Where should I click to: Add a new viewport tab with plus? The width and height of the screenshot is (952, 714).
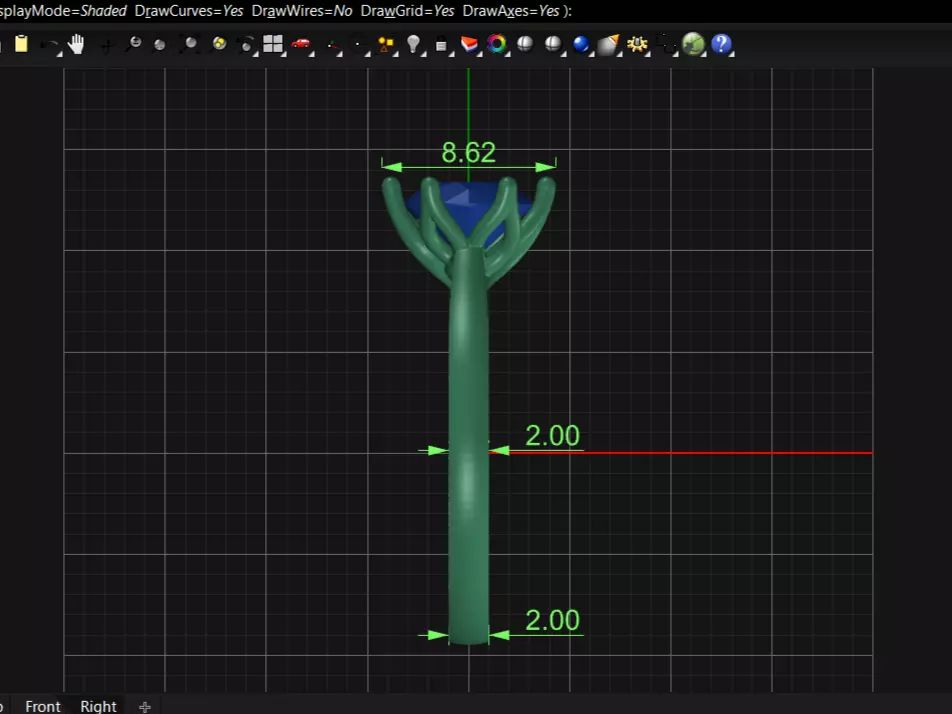144,707
